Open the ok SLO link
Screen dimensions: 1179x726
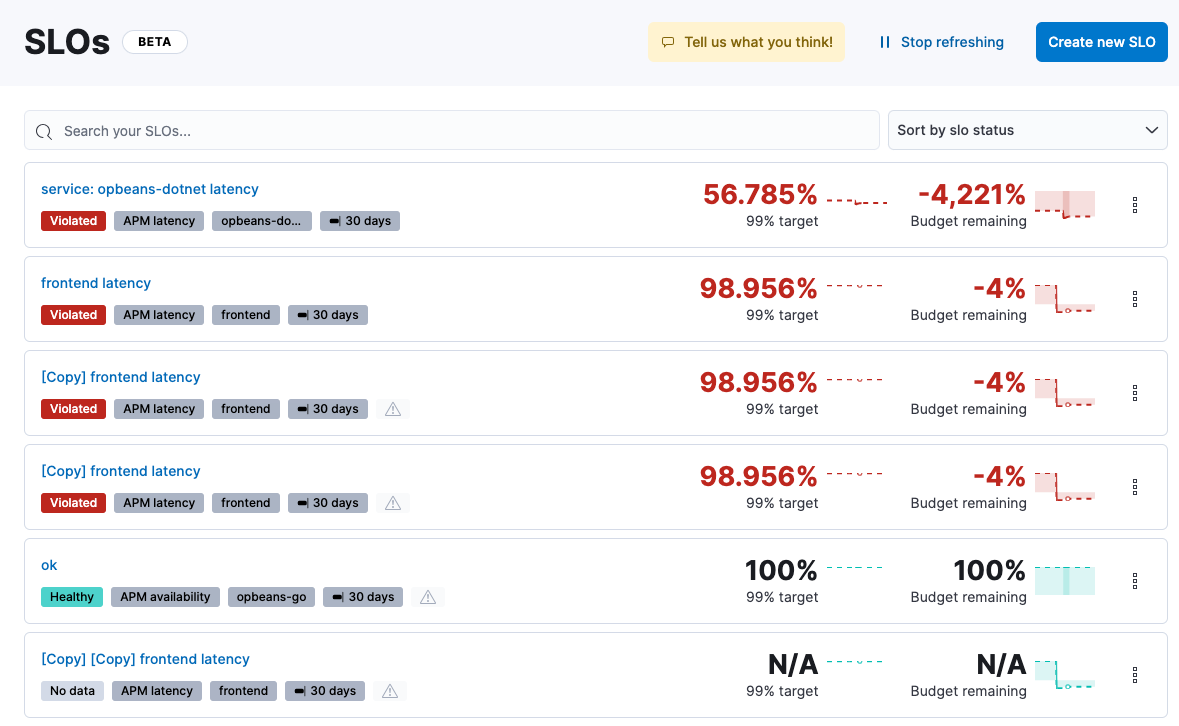click(x=49, y=565)
